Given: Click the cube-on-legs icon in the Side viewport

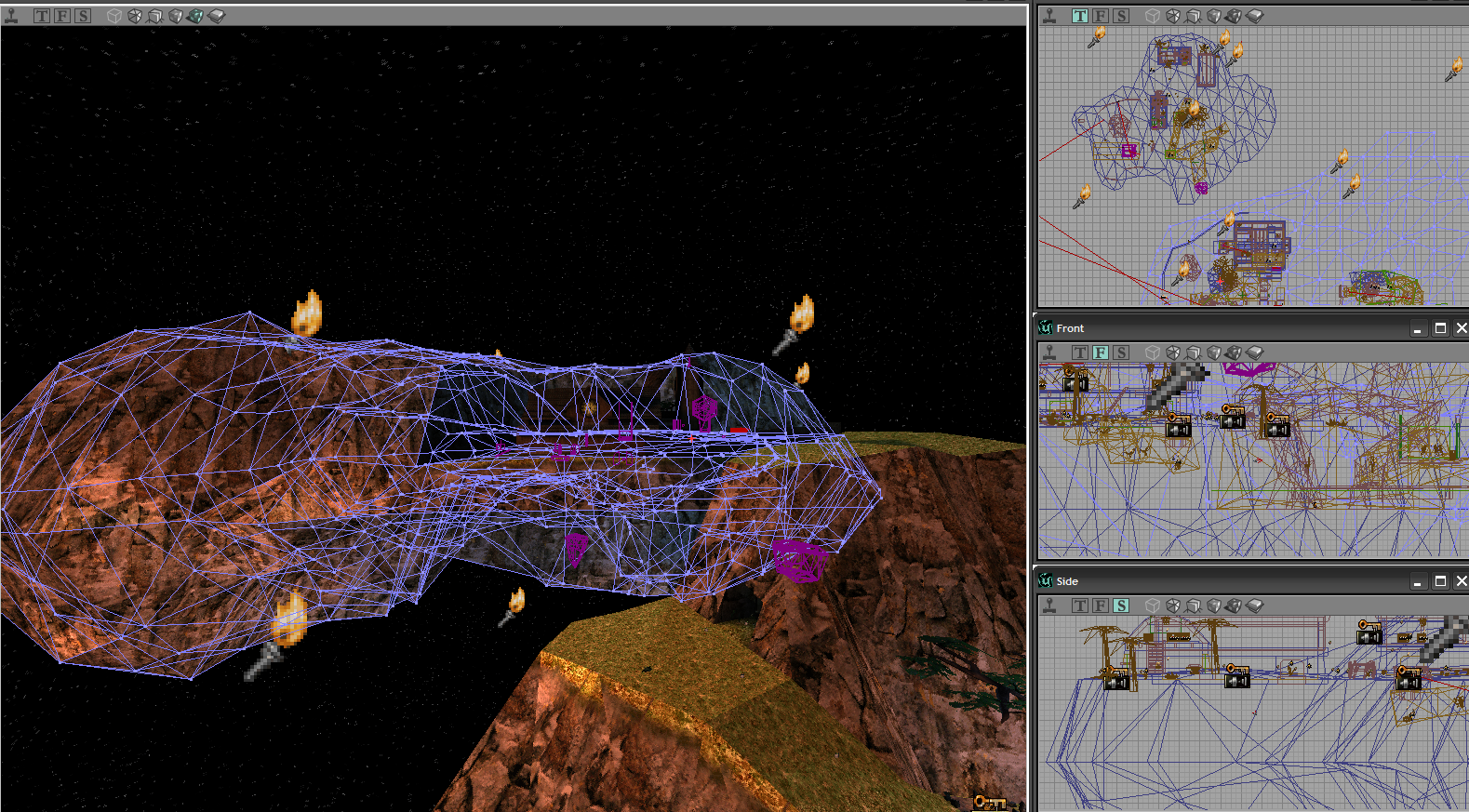Looking at the screenshot, I should tap(1194, 606).
